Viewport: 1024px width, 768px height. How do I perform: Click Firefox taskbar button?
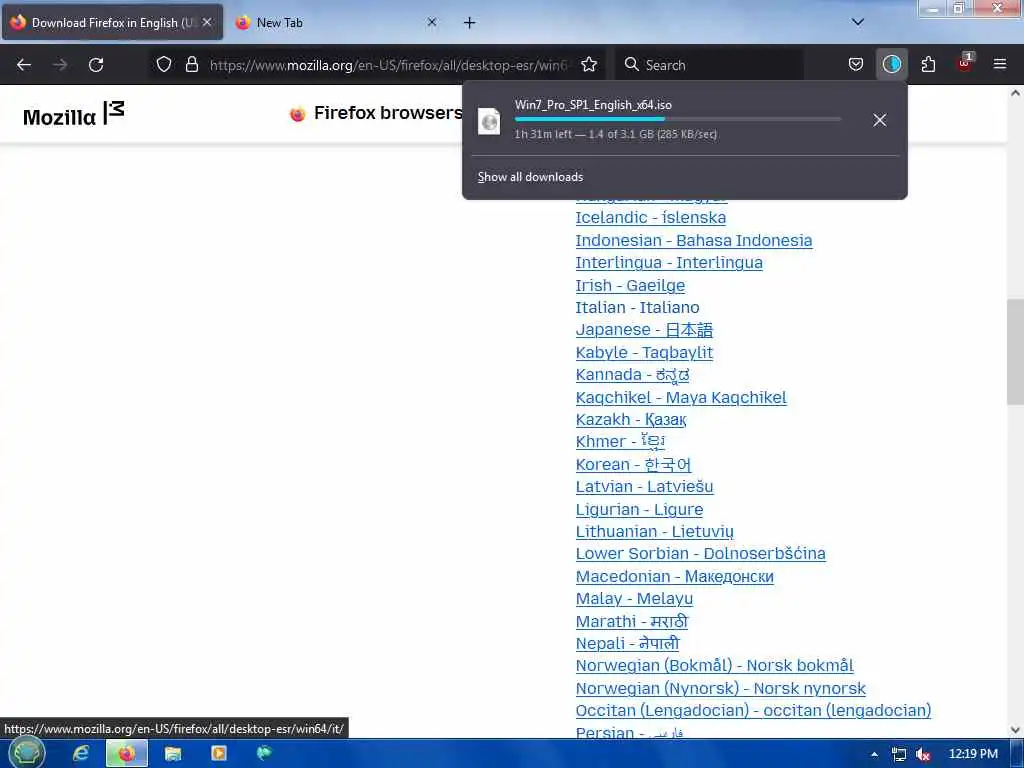tap(127, 754)
